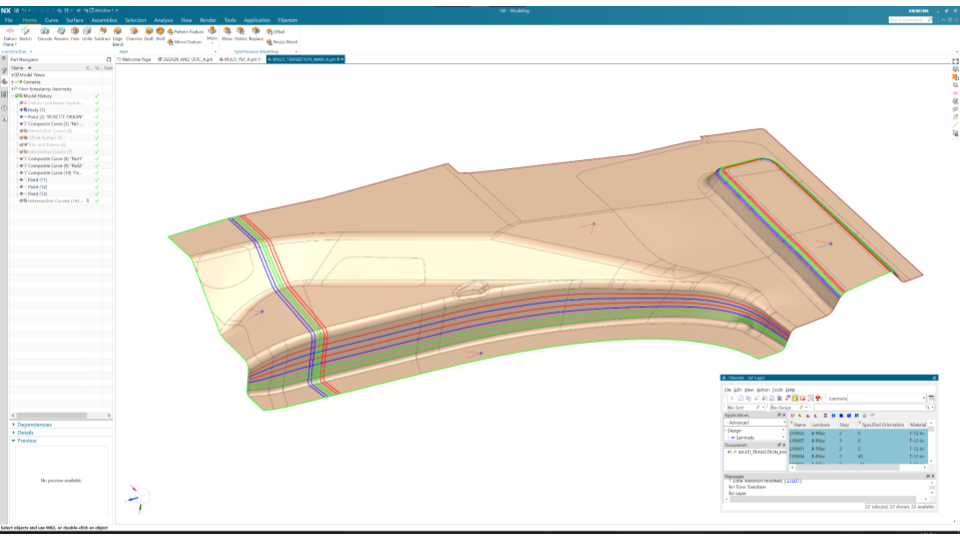Toggle visibility of Body (1)
The image size is (960, 540).
[20, 109]
